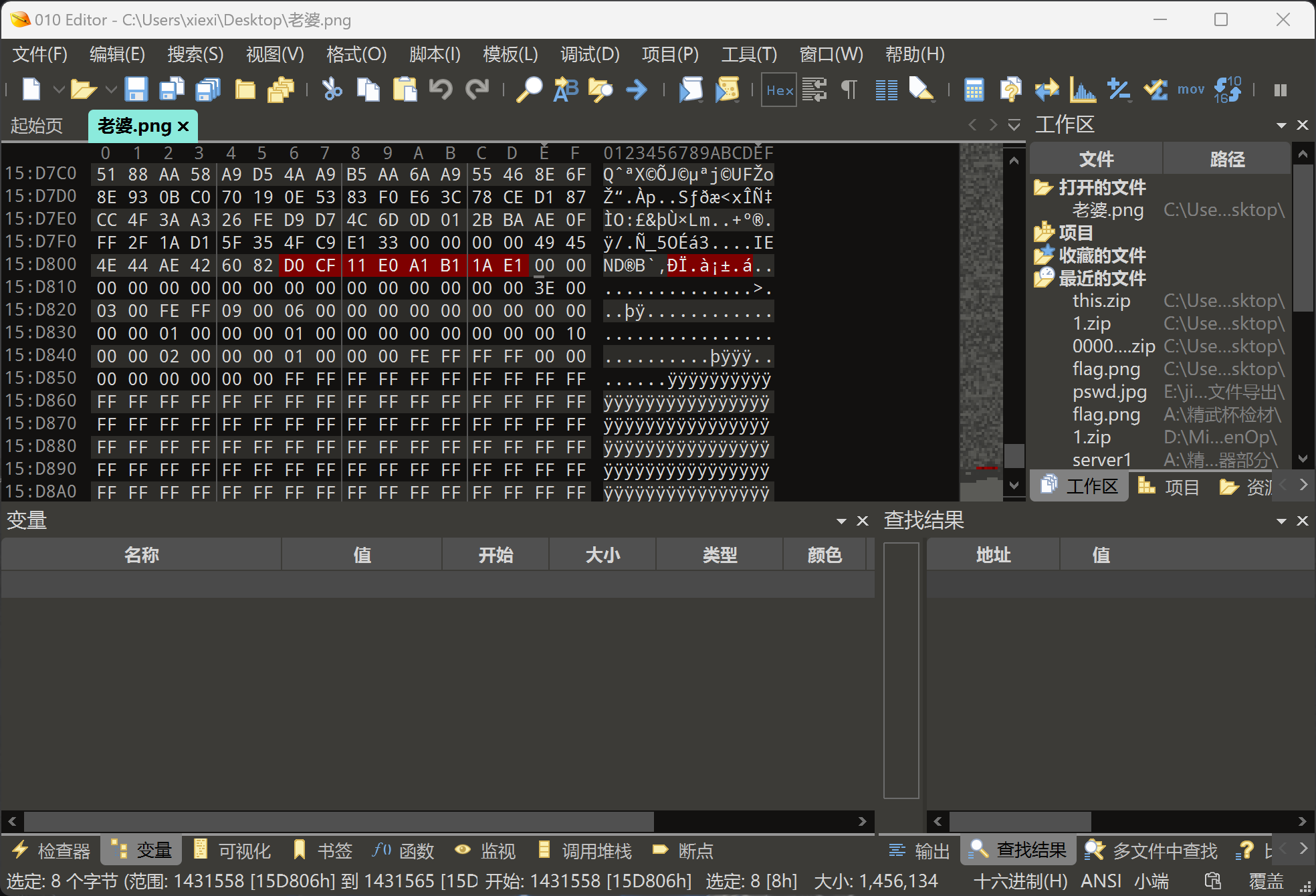The width and height of the screenshot is (1316, 896).
Task: Click the mov disassembler icon
Action: (x=1190, y=89)
